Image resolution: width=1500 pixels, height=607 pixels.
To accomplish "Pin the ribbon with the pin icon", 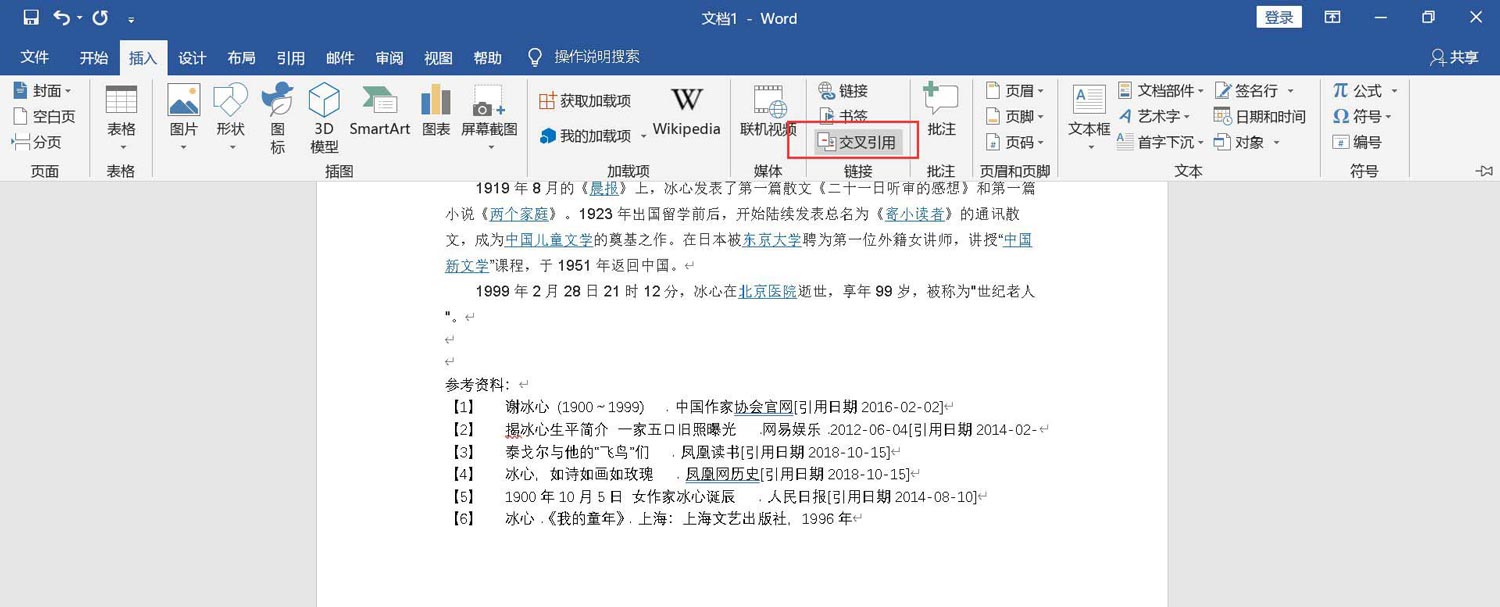I will pyautogui.click(x=1484, y=171).
